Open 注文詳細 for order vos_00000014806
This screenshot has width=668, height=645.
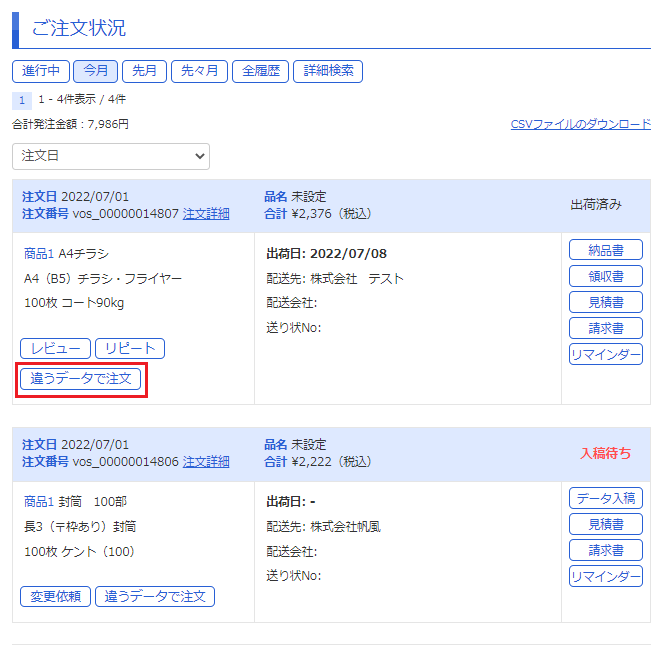(206, 462)
